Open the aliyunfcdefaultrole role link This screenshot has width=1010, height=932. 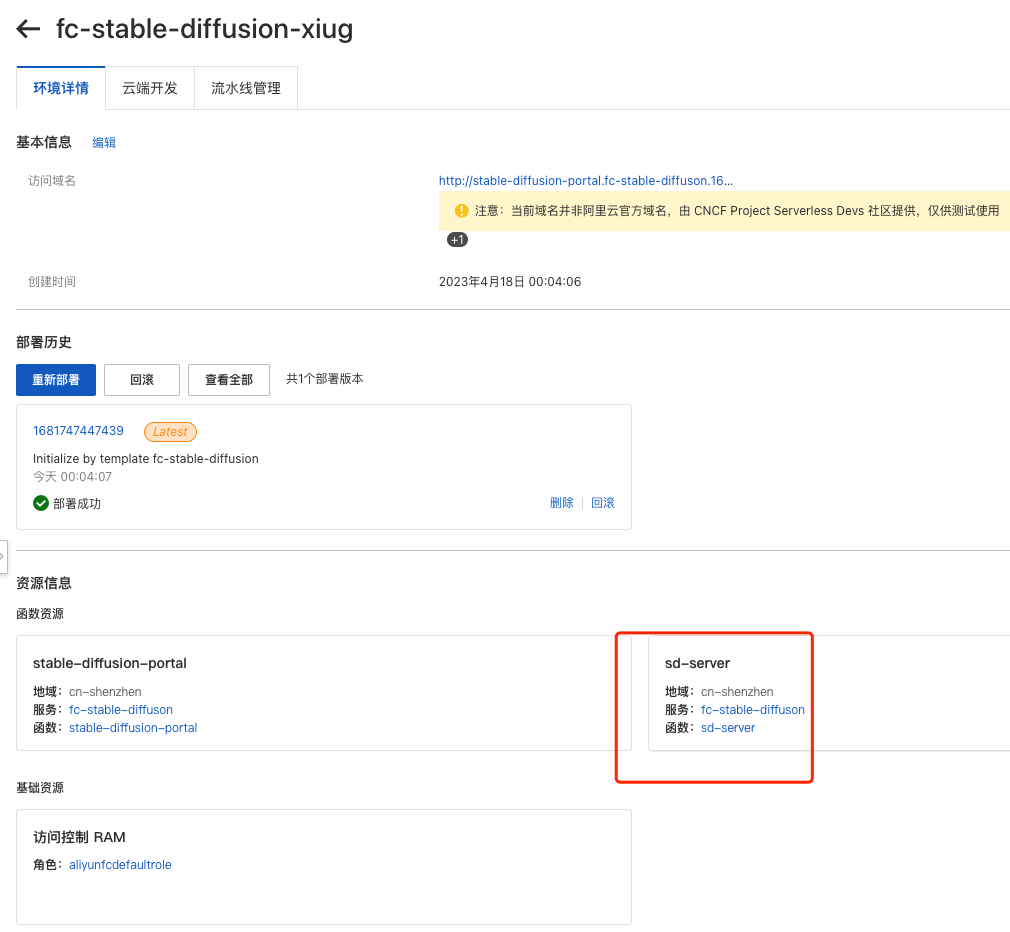pyautogui.click(x=120, y=864)
